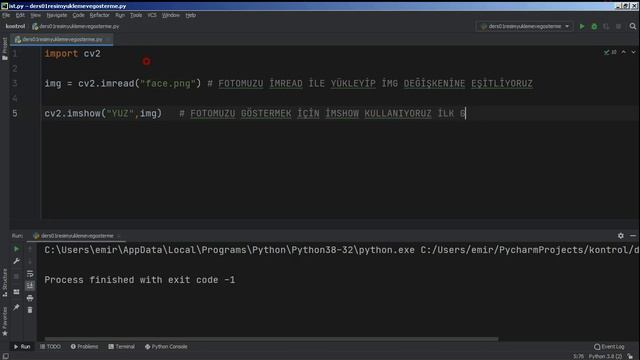Image resolution: width=640 pixels, height=360 pixels.
Task: Open the Code menu
Action: click(78, 15)
